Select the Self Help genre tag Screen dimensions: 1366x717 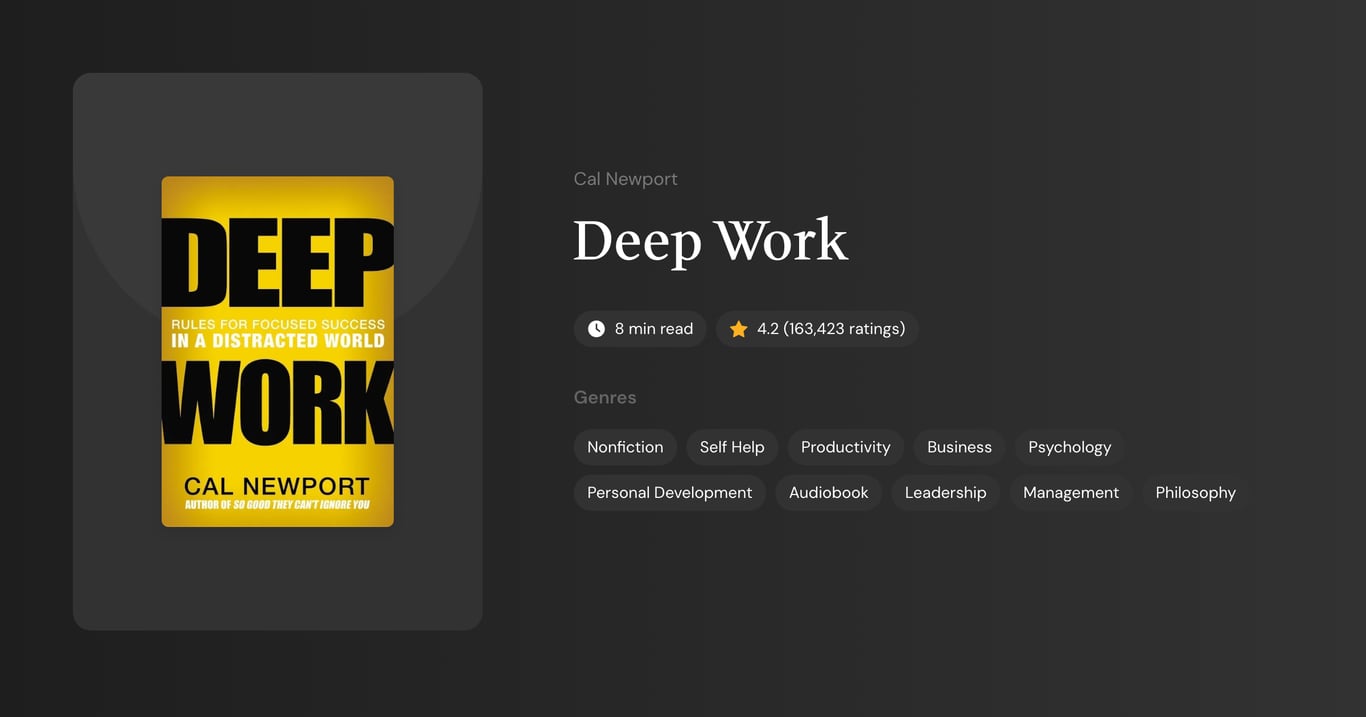731,447
